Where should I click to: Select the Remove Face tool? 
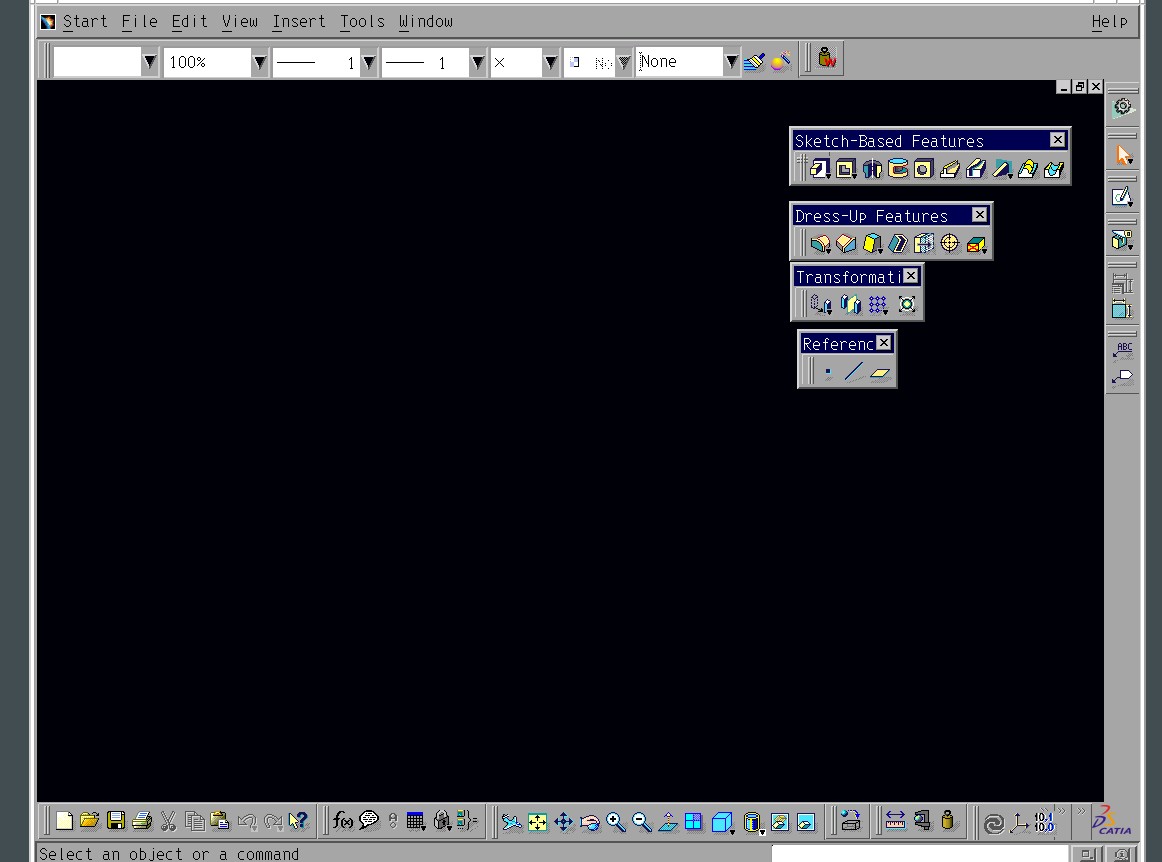click(976, 244)
